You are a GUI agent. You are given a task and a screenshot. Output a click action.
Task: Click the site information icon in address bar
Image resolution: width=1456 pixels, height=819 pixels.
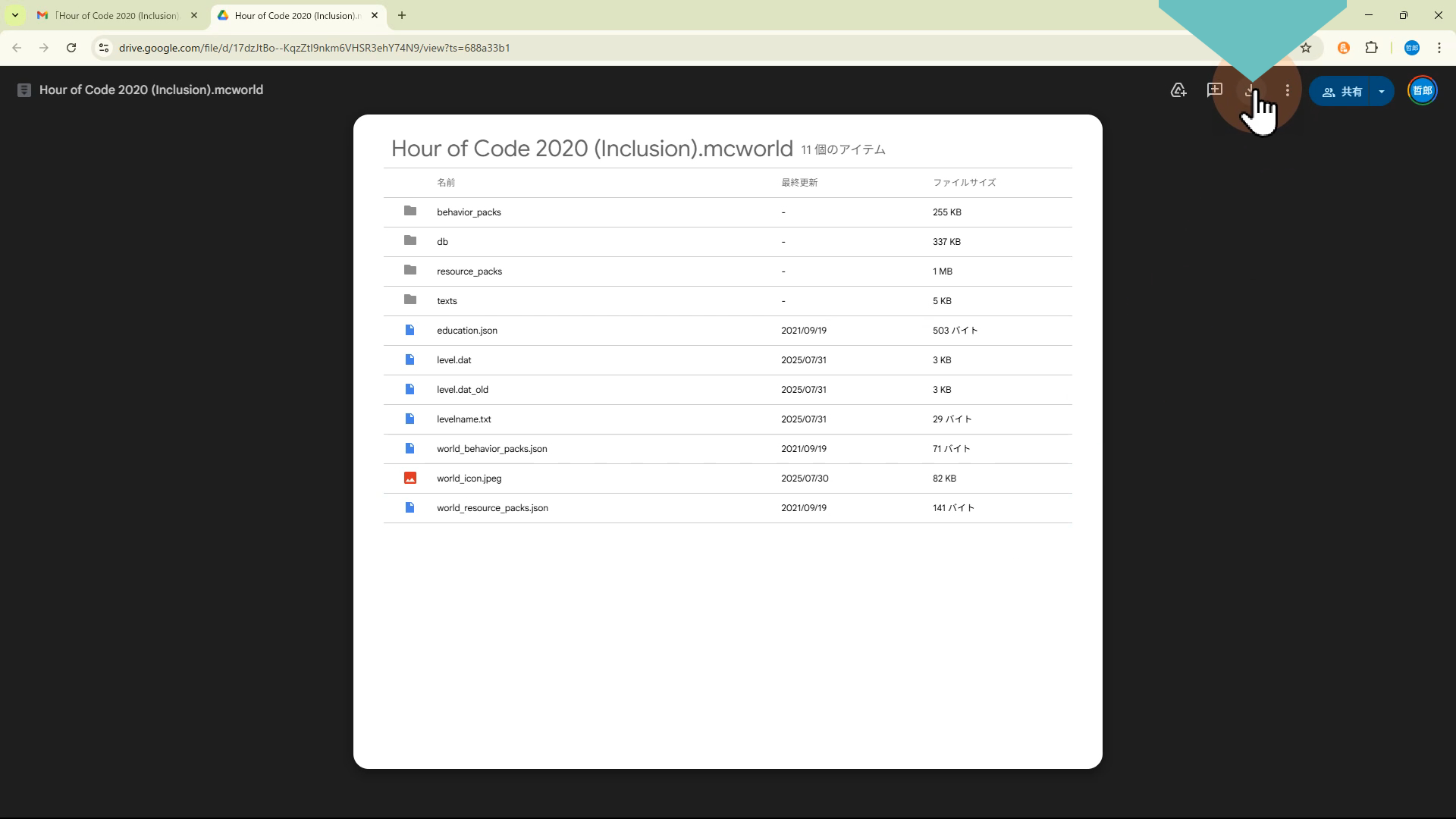pyautogui.click(x=104, y=48)
